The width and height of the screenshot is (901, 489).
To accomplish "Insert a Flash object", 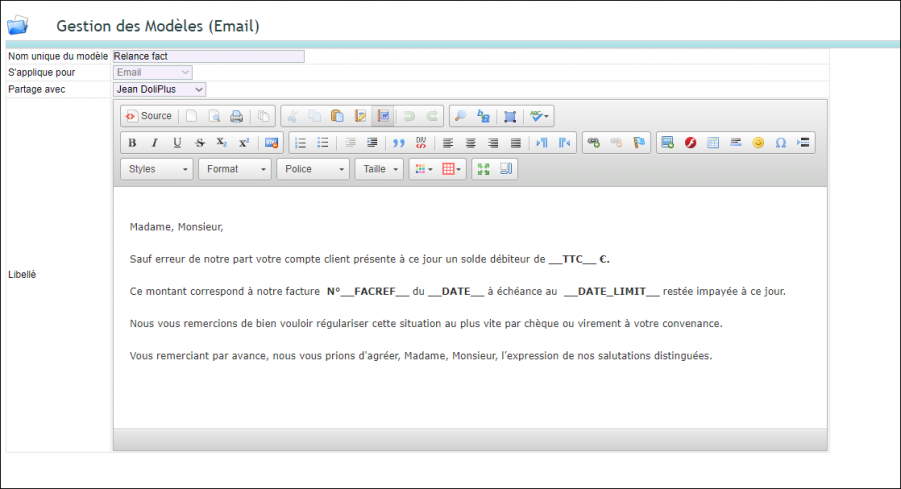I will [690, 143].
